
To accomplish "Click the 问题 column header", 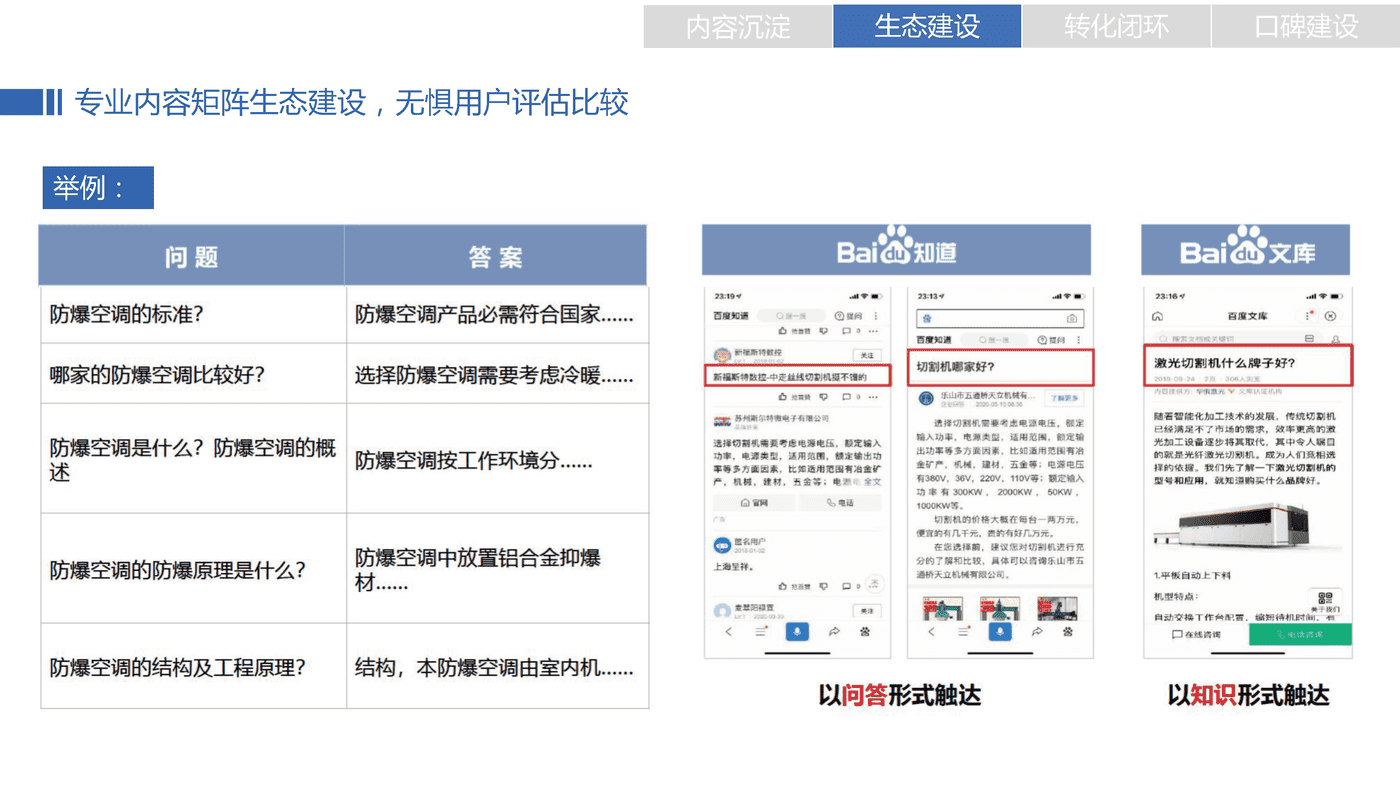I will [191, 256].
